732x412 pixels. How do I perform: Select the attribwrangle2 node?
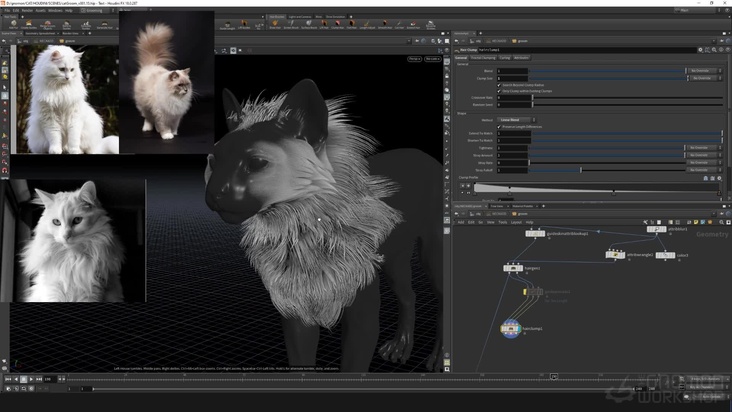pyautogui.click(x=614, y=255)
